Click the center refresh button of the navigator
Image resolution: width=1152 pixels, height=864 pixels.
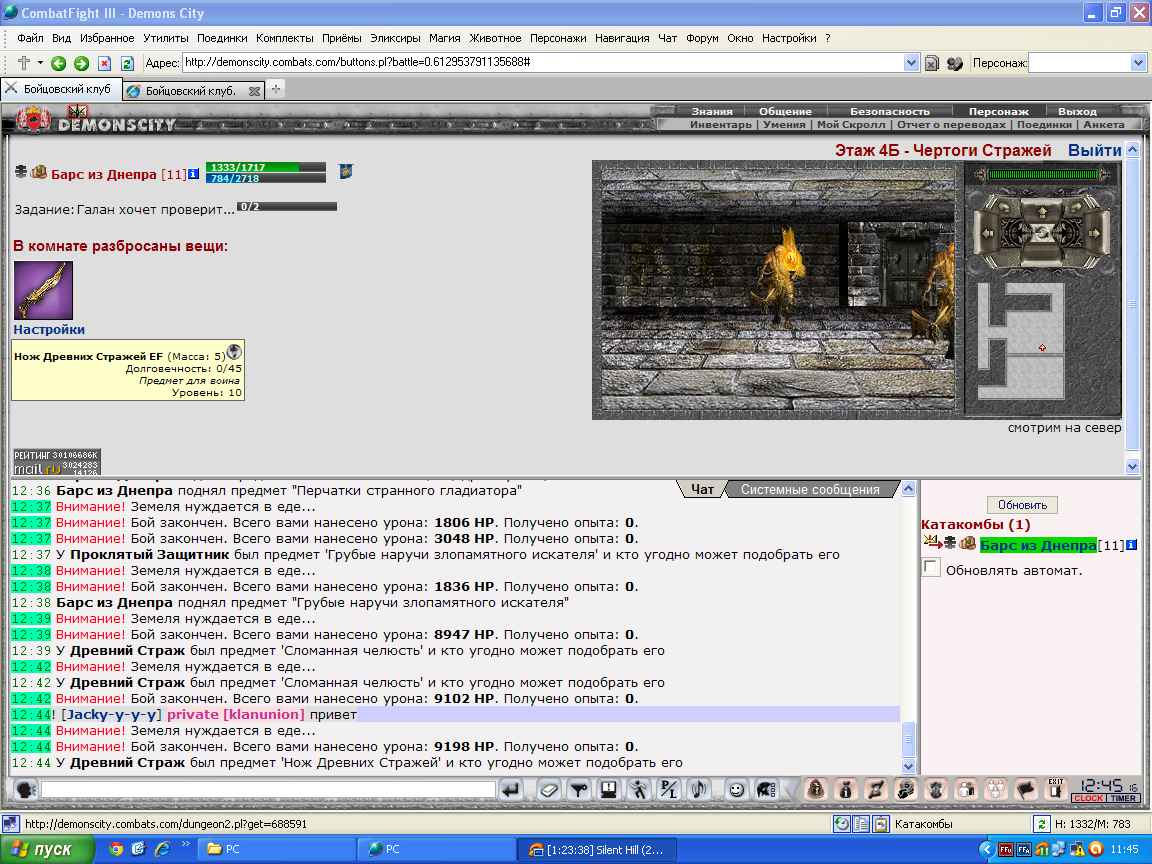[x=1042, y=233]
